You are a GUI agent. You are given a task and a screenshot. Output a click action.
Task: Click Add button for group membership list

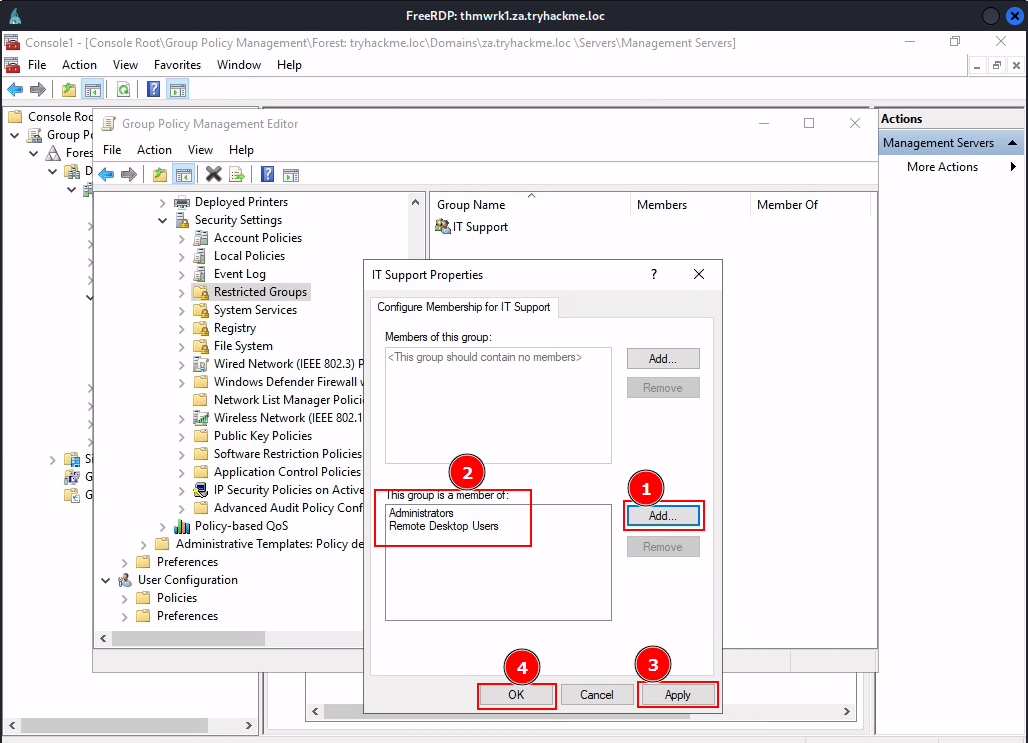[663, 516]
